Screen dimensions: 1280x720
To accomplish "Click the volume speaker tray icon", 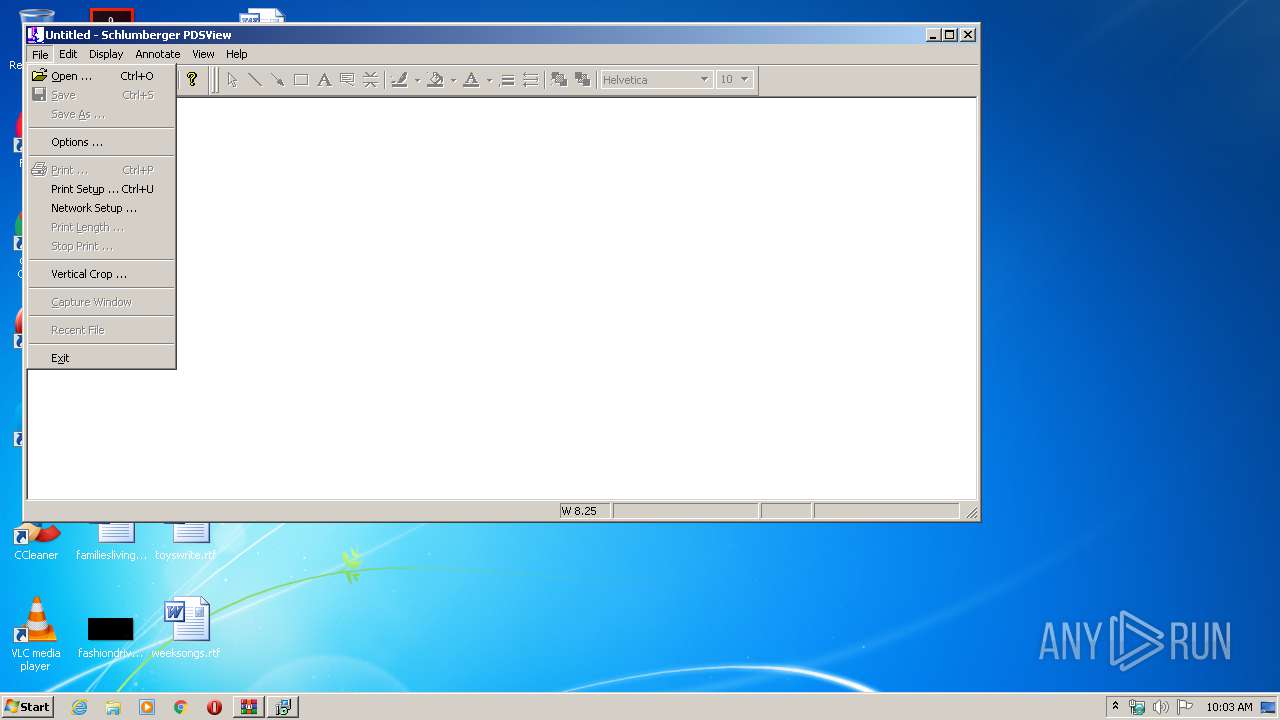I will point(1161,707).
